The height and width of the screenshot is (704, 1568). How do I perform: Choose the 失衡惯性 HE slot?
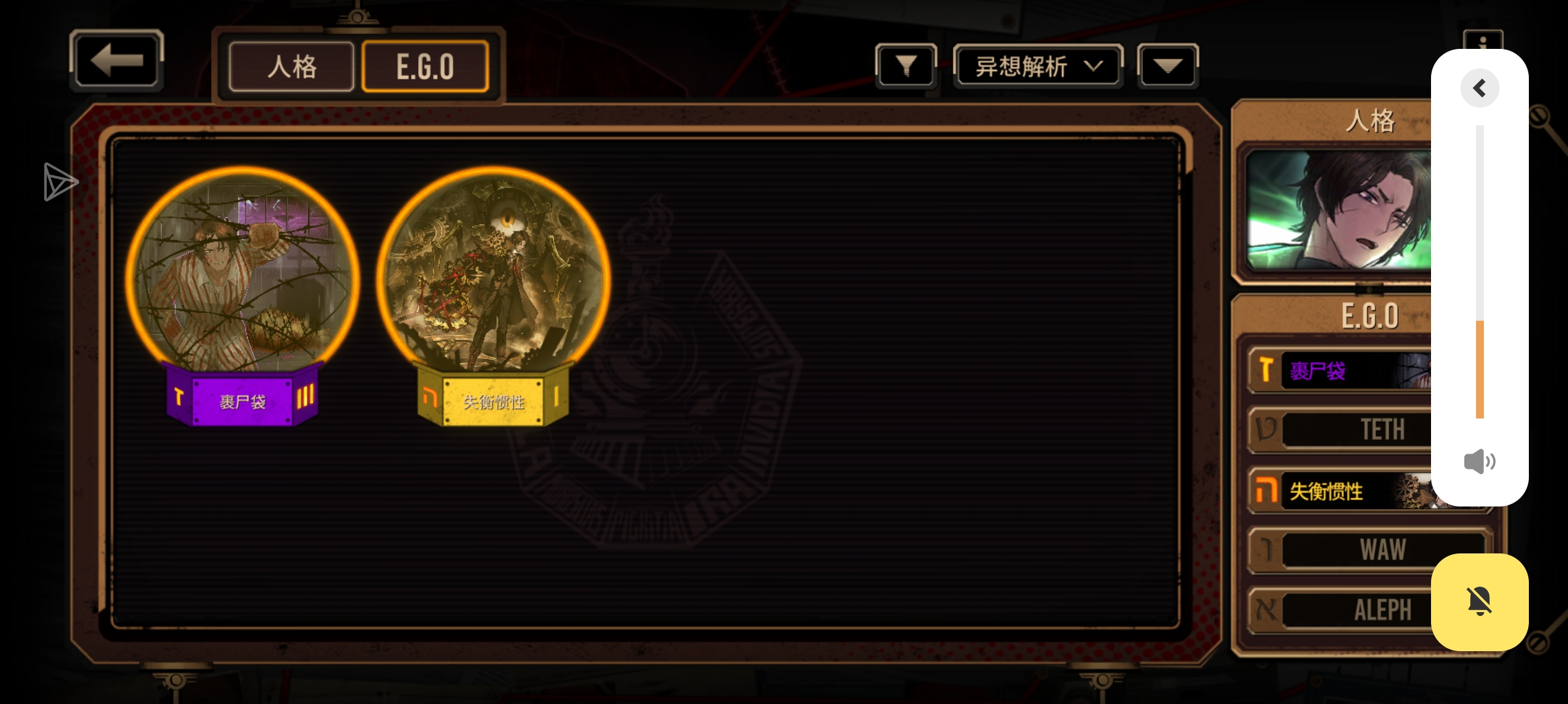click(x=1340, y=491)
